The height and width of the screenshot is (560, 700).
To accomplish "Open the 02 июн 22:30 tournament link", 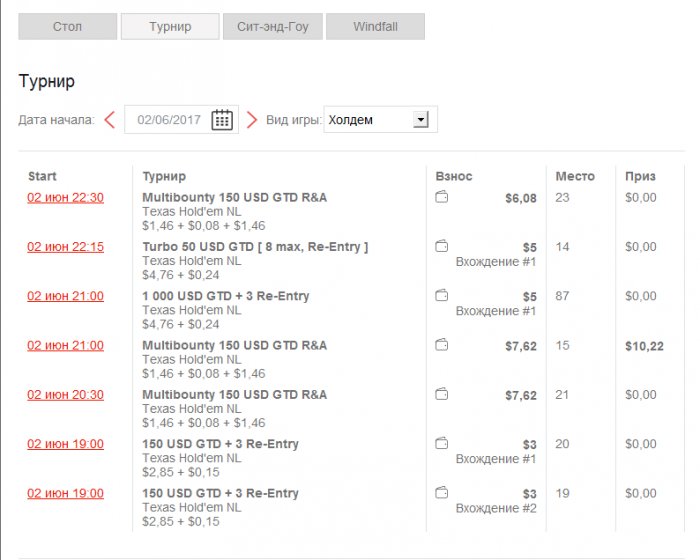I will pyautogui.click(x=65, y=197).
